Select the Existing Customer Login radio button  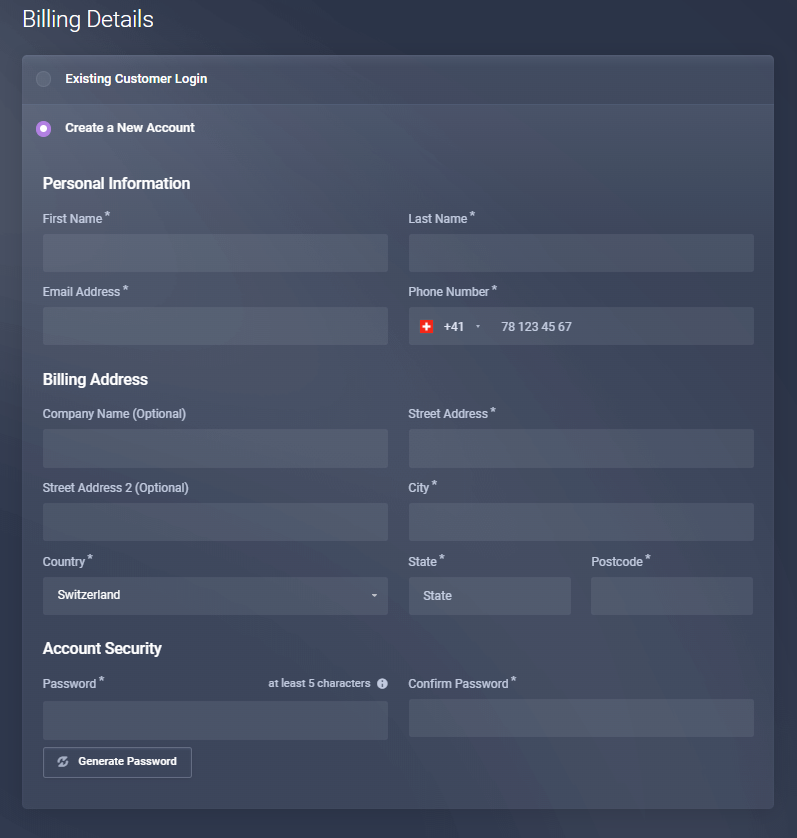click(x=44, y=79)
